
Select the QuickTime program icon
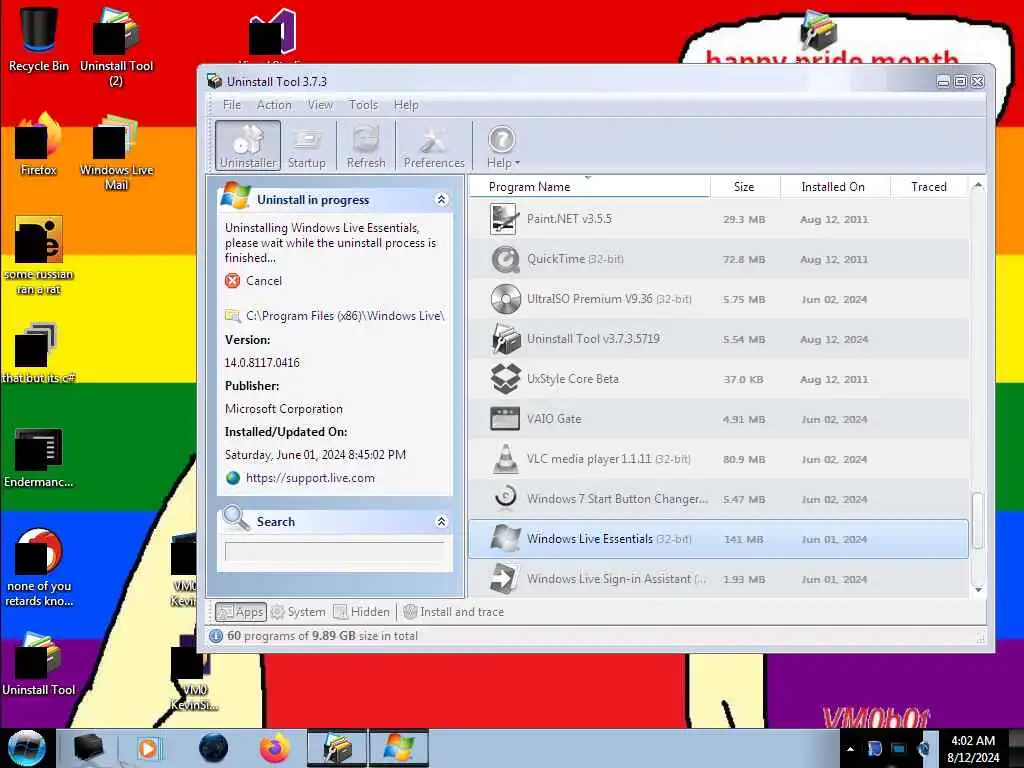click(x=505, y=259)
